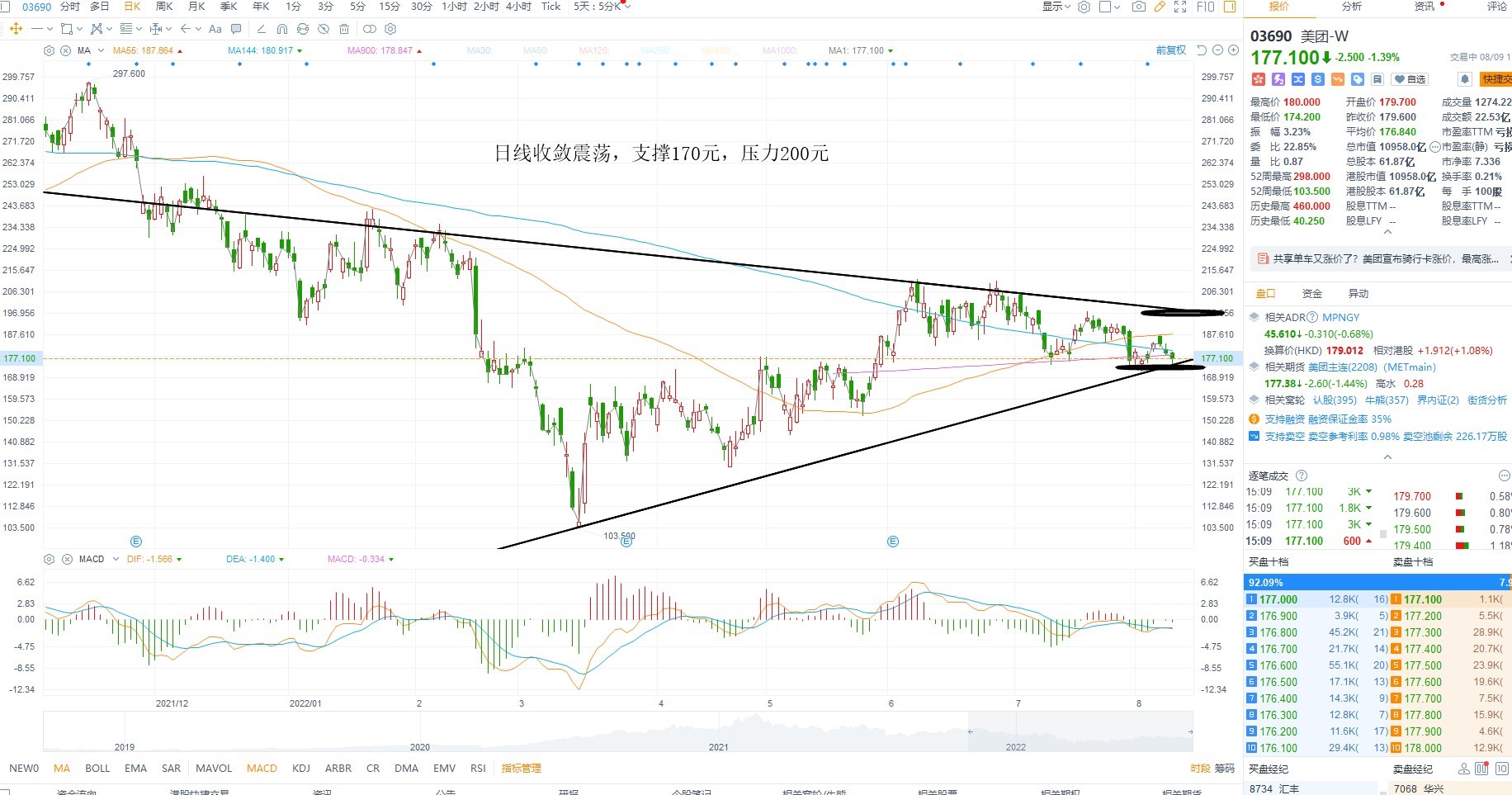This screenshot has height=795, width=1512.
Task: Select the BOLL indicator
Action: click(x=97, y=769)
